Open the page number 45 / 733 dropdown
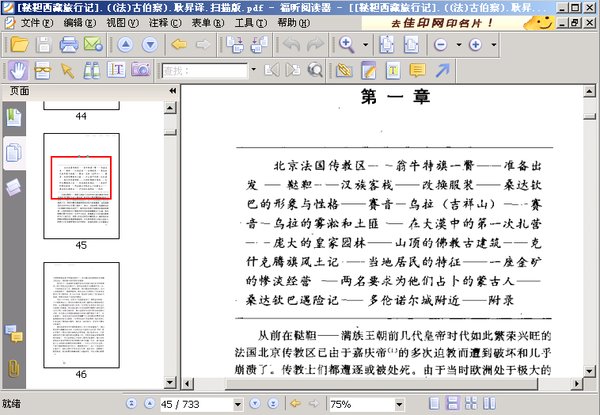Image resolution: width=600 pixels, height=415 pixels. click(x=238, y=404)
